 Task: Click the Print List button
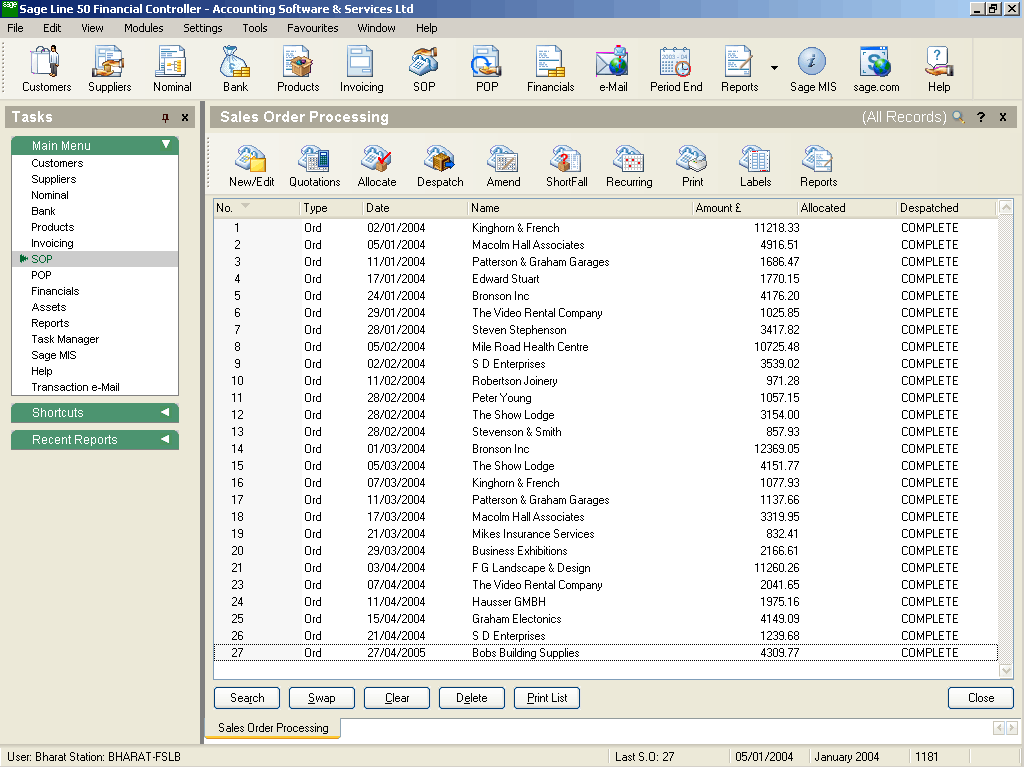coord(546,697)
